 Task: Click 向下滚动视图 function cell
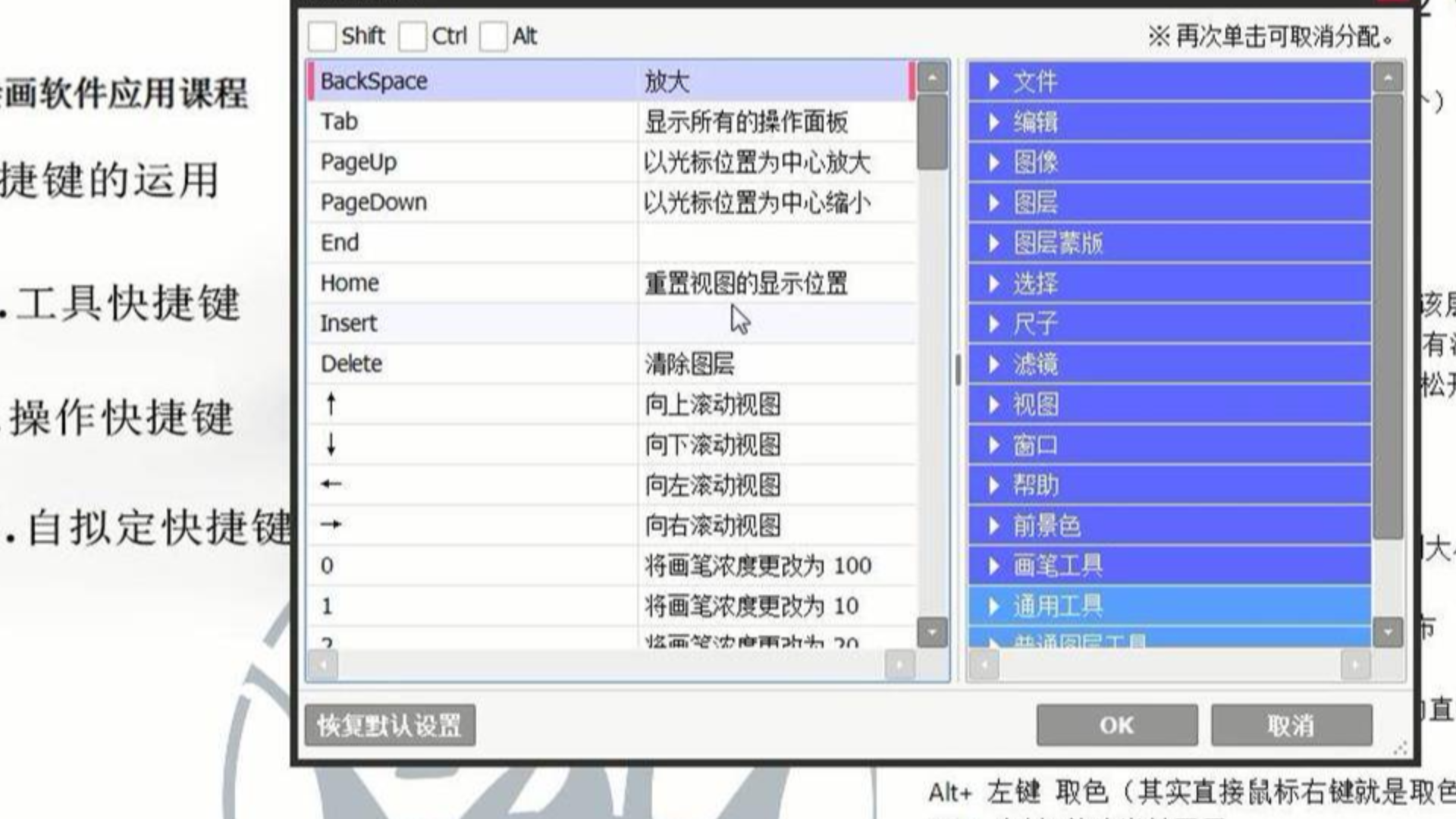coord(778,445)
